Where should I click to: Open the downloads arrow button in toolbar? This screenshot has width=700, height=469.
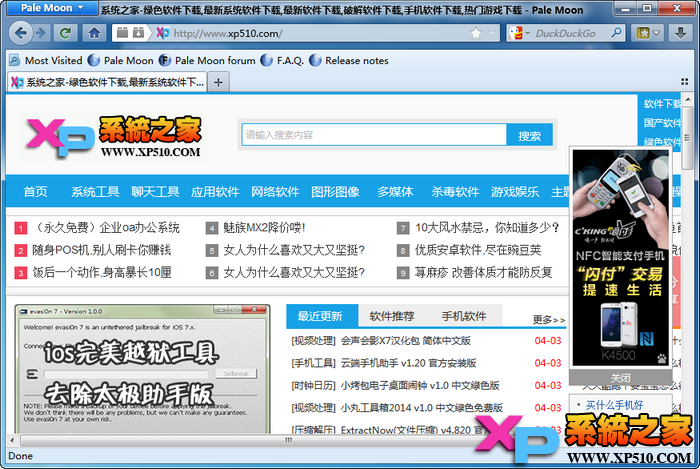coord(680,33)
